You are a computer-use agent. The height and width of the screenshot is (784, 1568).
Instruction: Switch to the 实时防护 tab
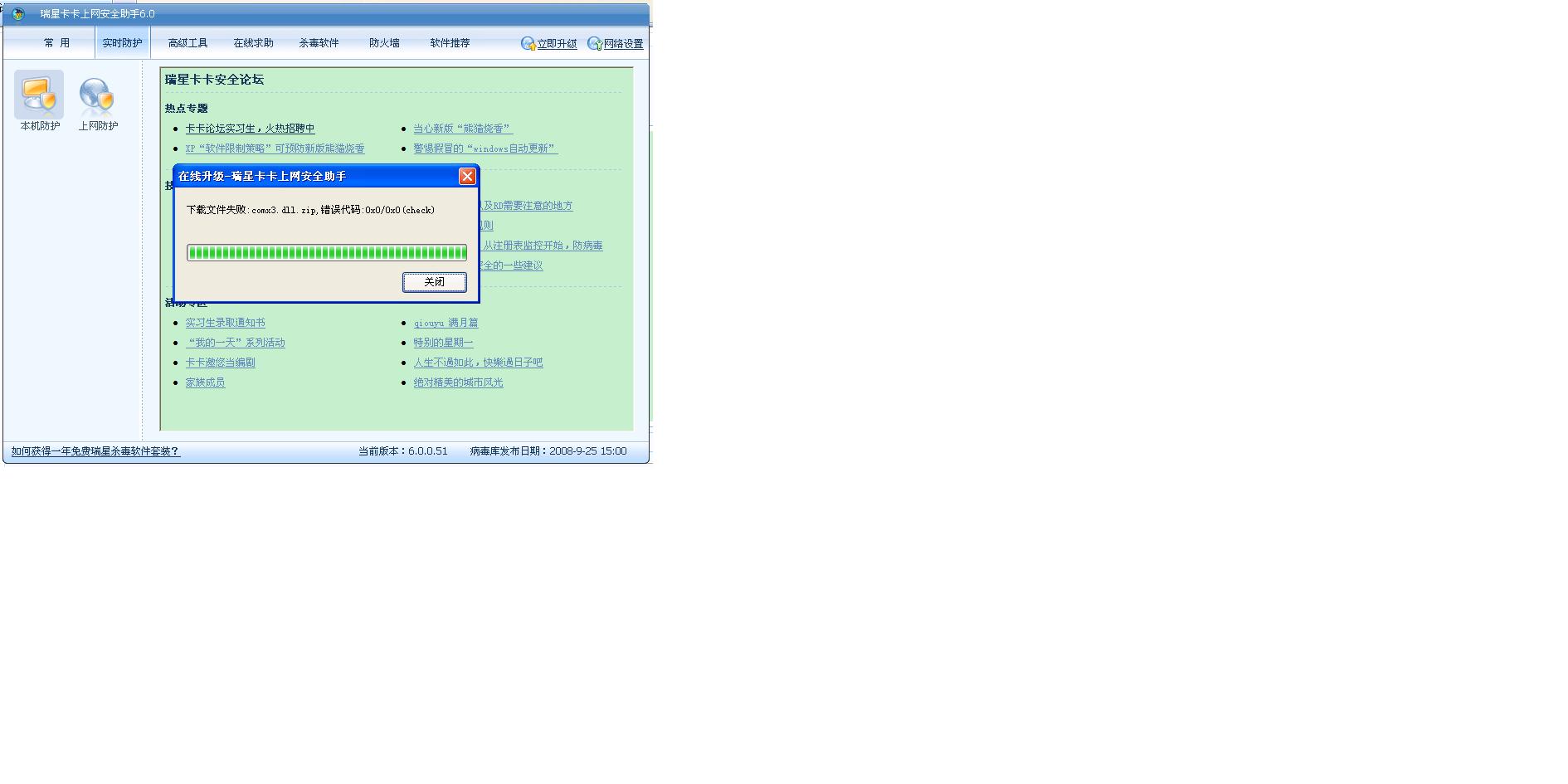click(122, 43)
